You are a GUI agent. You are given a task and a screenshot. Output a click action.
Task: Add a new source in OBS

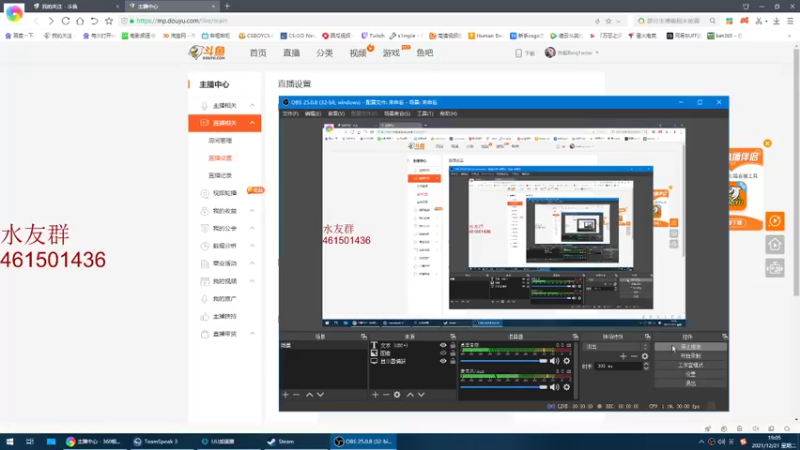tap(375, 394)
